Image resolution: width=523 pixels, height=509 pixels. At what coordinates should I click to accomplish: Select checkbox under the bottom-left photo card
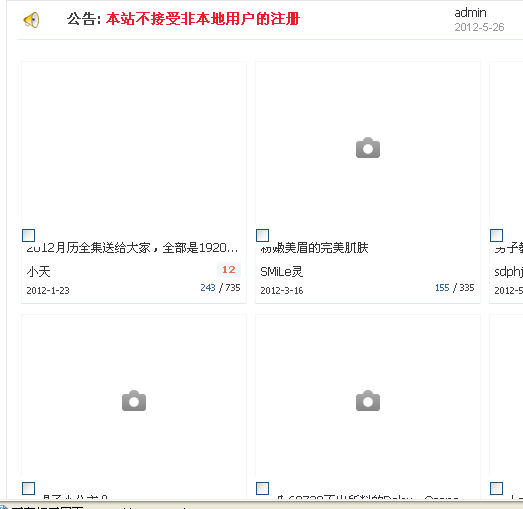click(x=28, y=488)
